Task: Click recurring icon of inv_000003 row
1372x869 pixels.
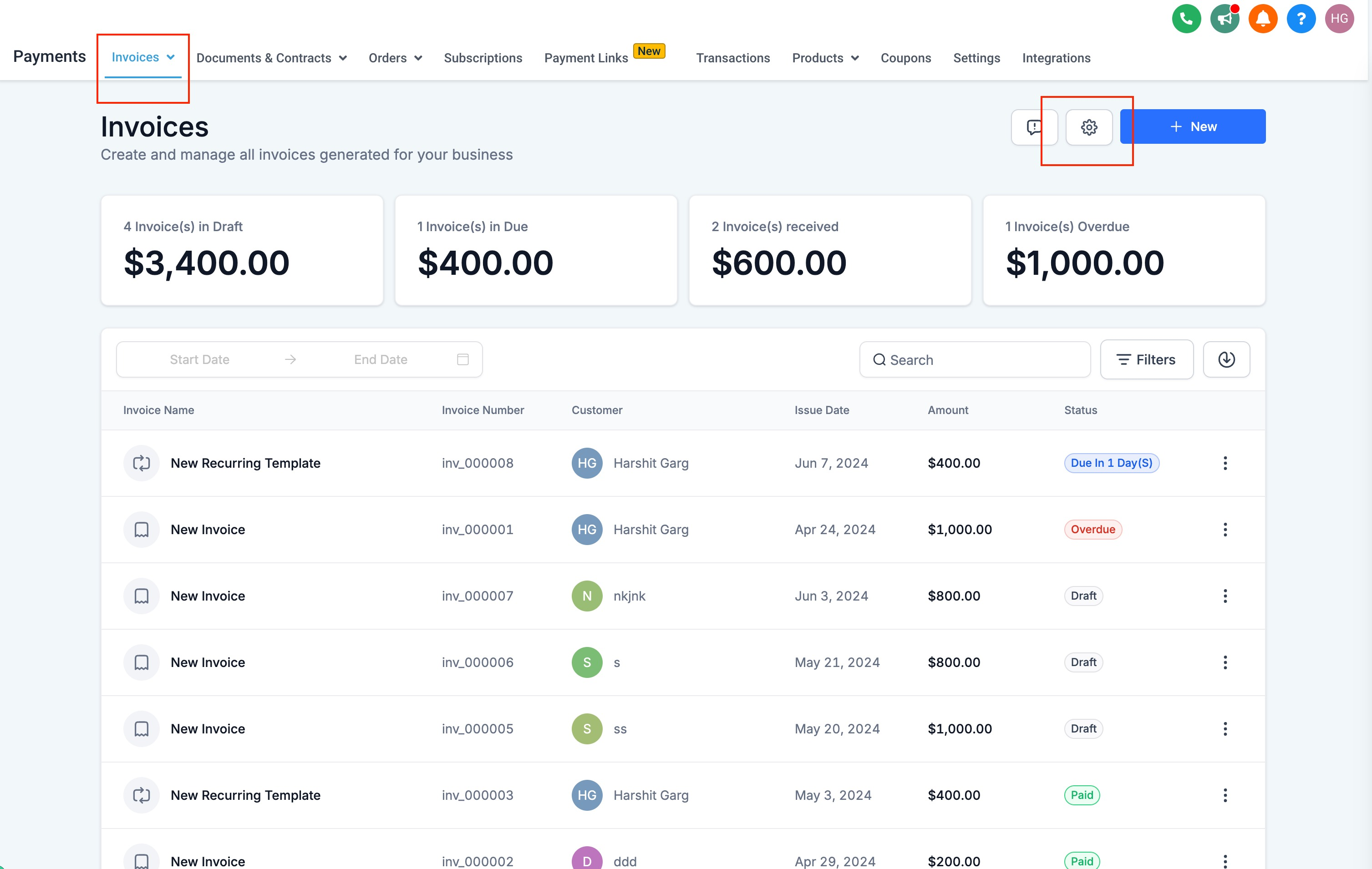Action: (x=141, y=795)
